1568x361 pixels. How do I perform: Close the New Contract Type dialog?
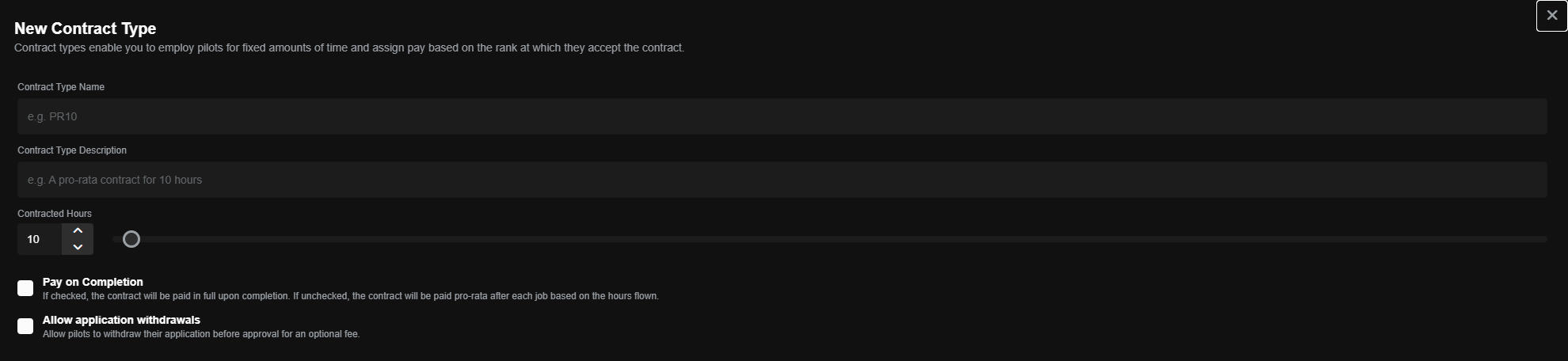click(1551, 16)
